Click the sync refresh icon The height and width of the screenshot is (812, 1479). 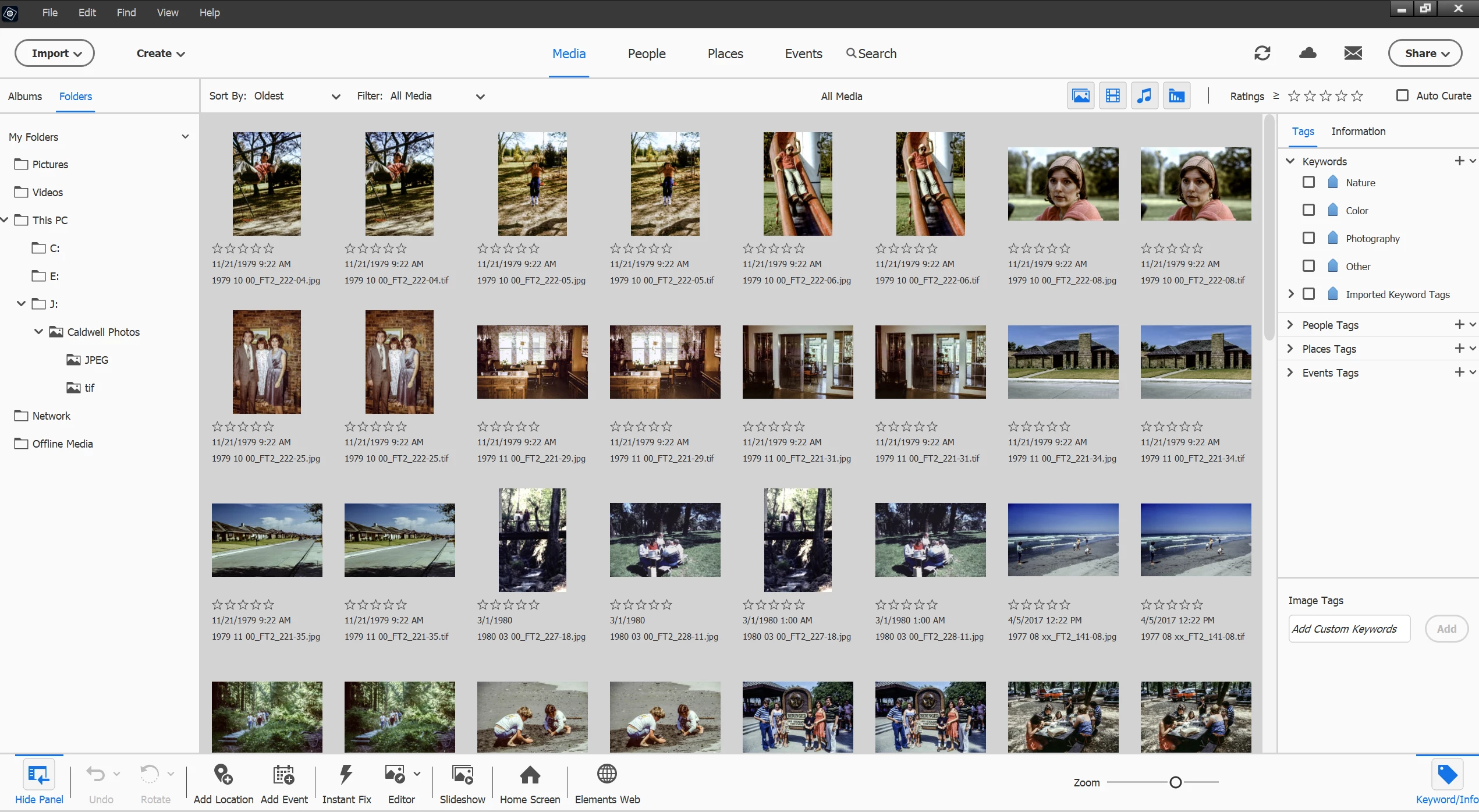coord(1262,54)
